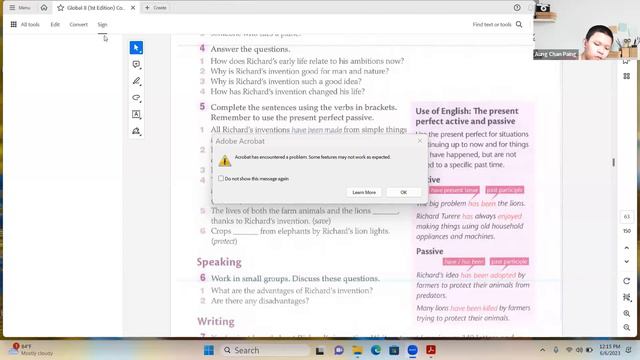640x360 pixels.
Task: Open the Convert menu item
Action: (x=78, y=24)
